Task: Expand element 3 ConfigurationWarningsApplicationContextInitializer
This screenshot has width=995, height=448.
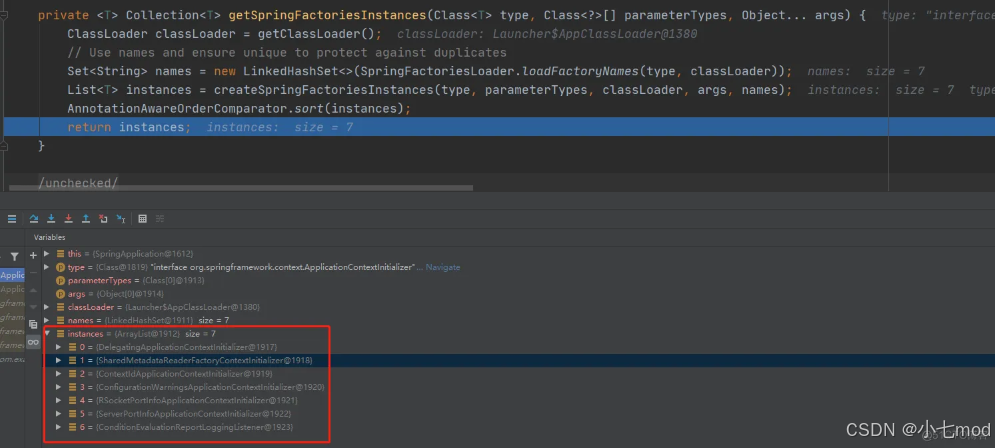Action: pos(58,387)
